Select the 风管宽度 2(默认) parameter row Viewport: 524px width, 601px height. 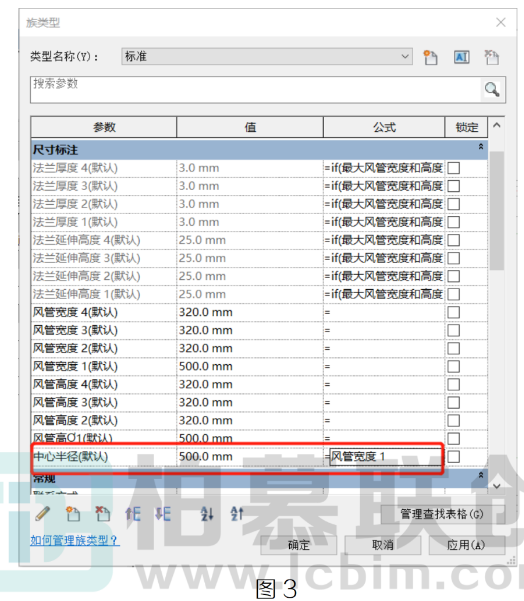pos(103,348)
